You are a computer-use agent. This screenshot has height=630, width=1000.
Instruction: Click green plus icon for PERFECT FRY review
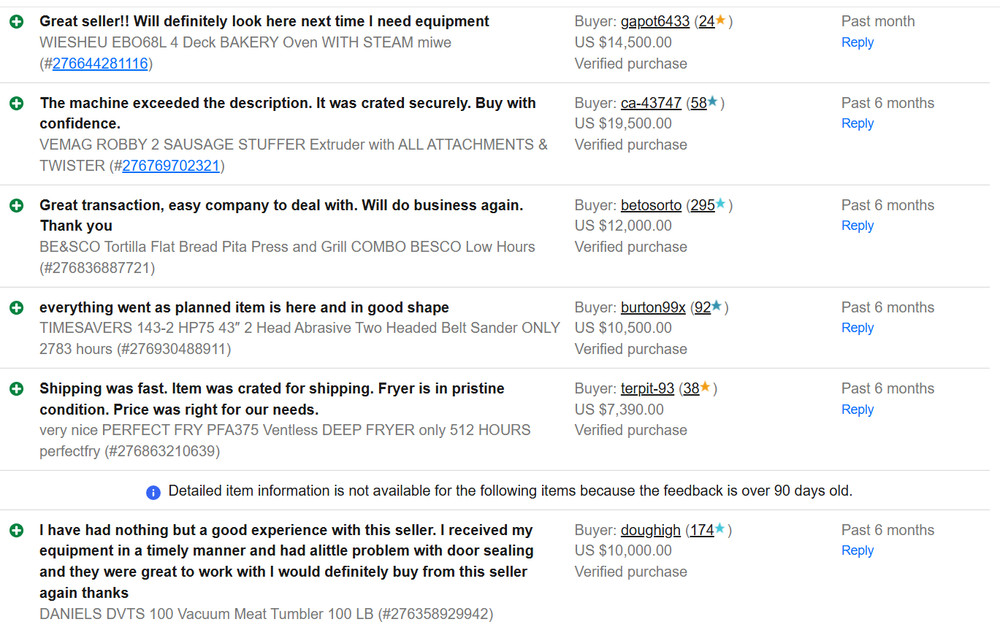16,389
